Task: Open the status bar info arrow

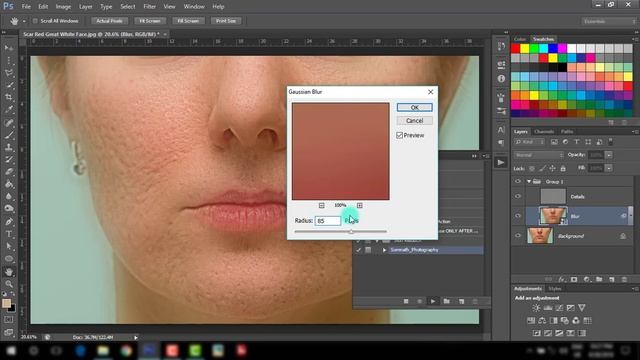Action: click(136, 337)
